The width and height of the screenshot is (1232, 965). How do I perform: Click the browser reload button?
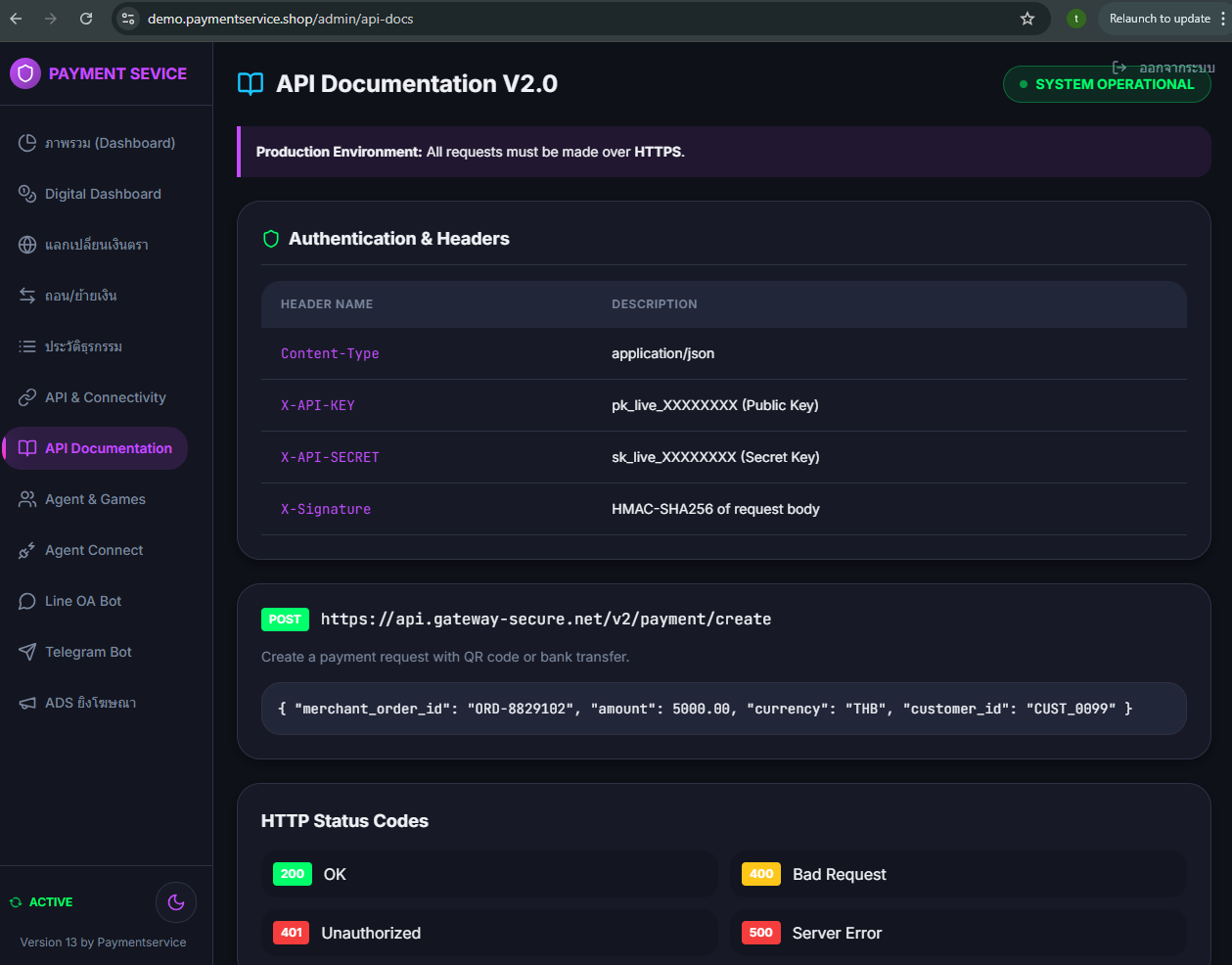(86, 19)
